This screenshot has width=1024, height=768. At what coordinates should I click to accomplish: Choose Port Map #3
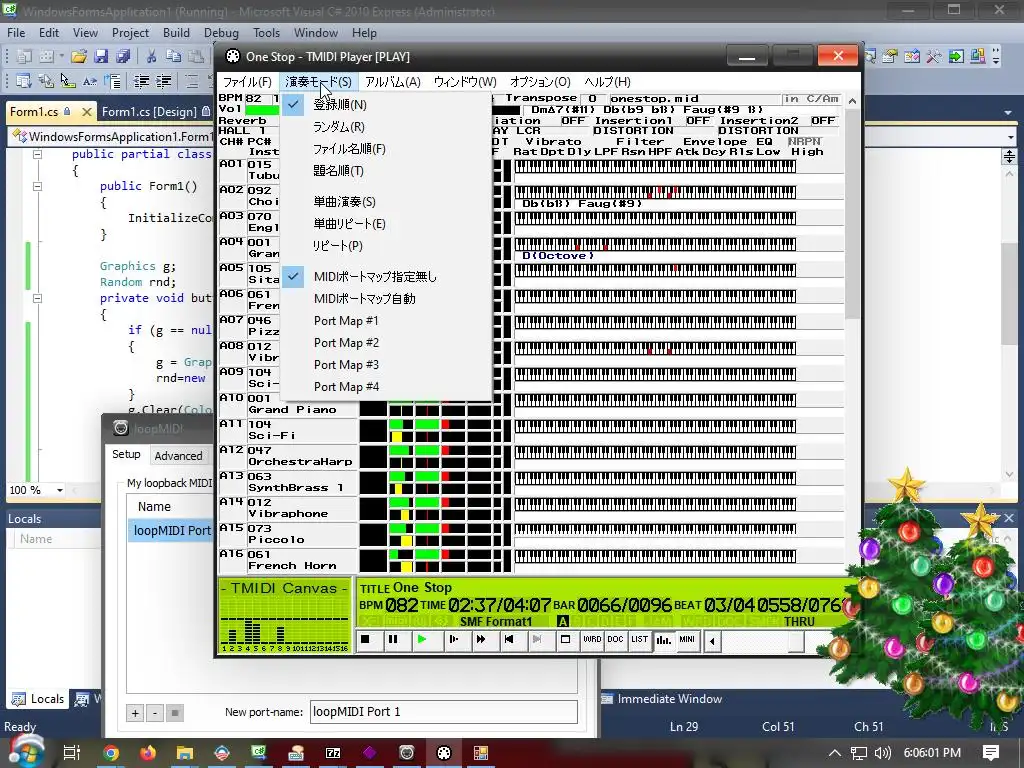(387, 365)
